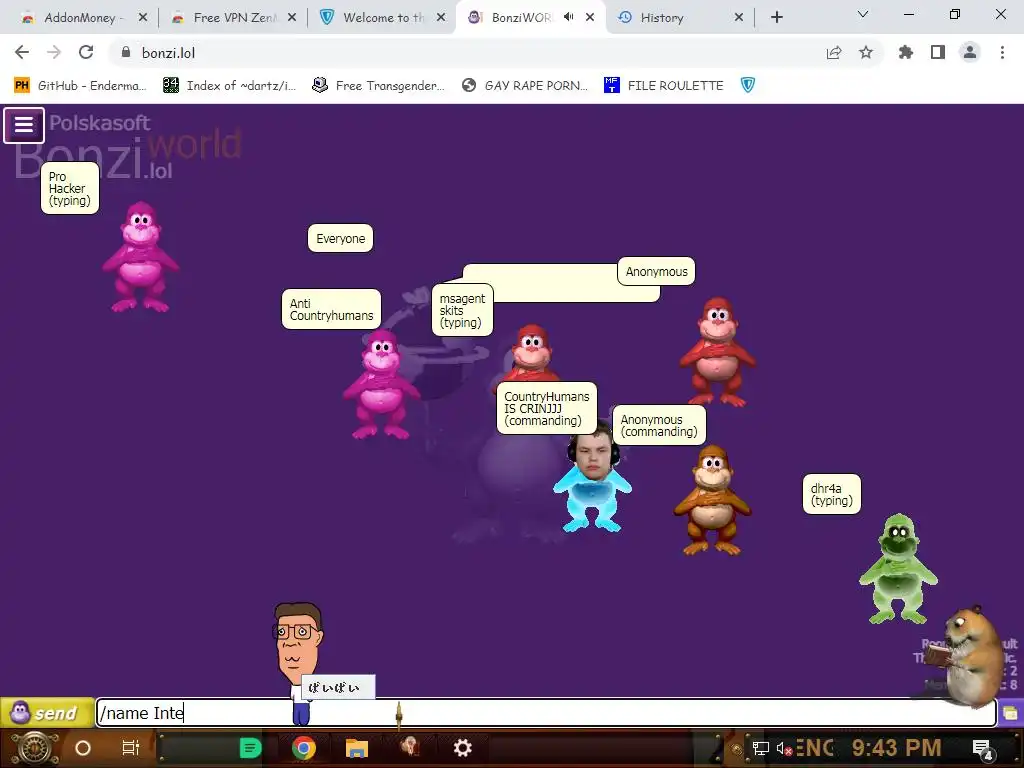
Task: Click the muted volume tray icon
Action: pos(783,748)
